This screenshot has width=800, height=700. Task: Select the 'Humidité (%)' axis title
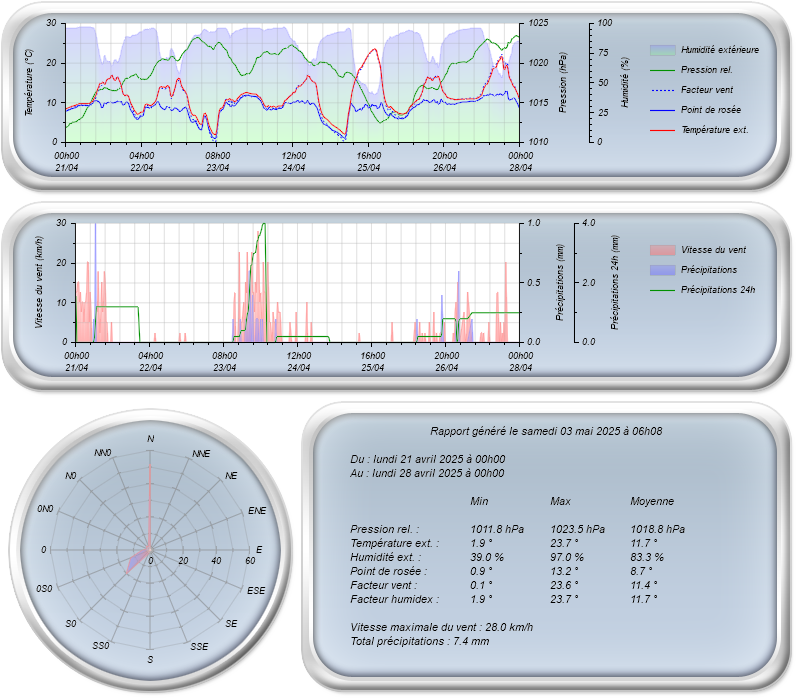pyautogui.click(x=624, y=82)
